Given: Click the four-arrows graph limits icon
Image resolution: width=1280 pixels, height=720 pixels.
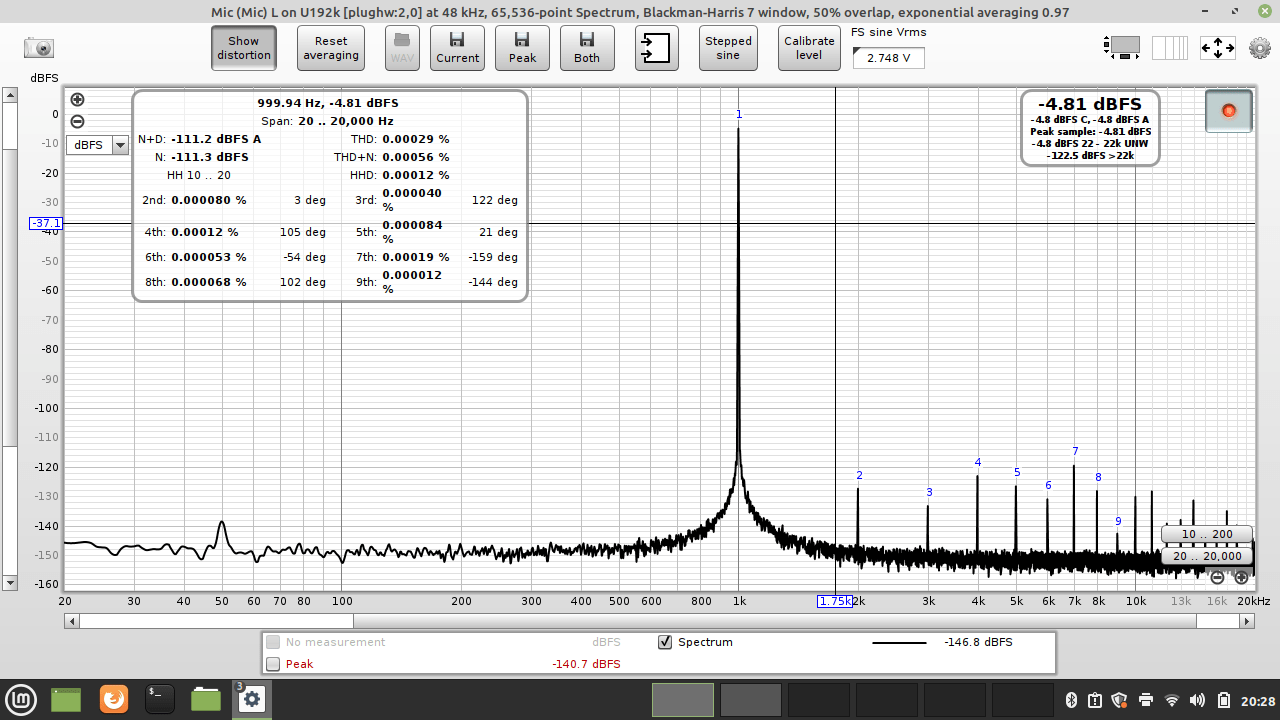Looking at the screenshot, I should [x=1218, y=47].
